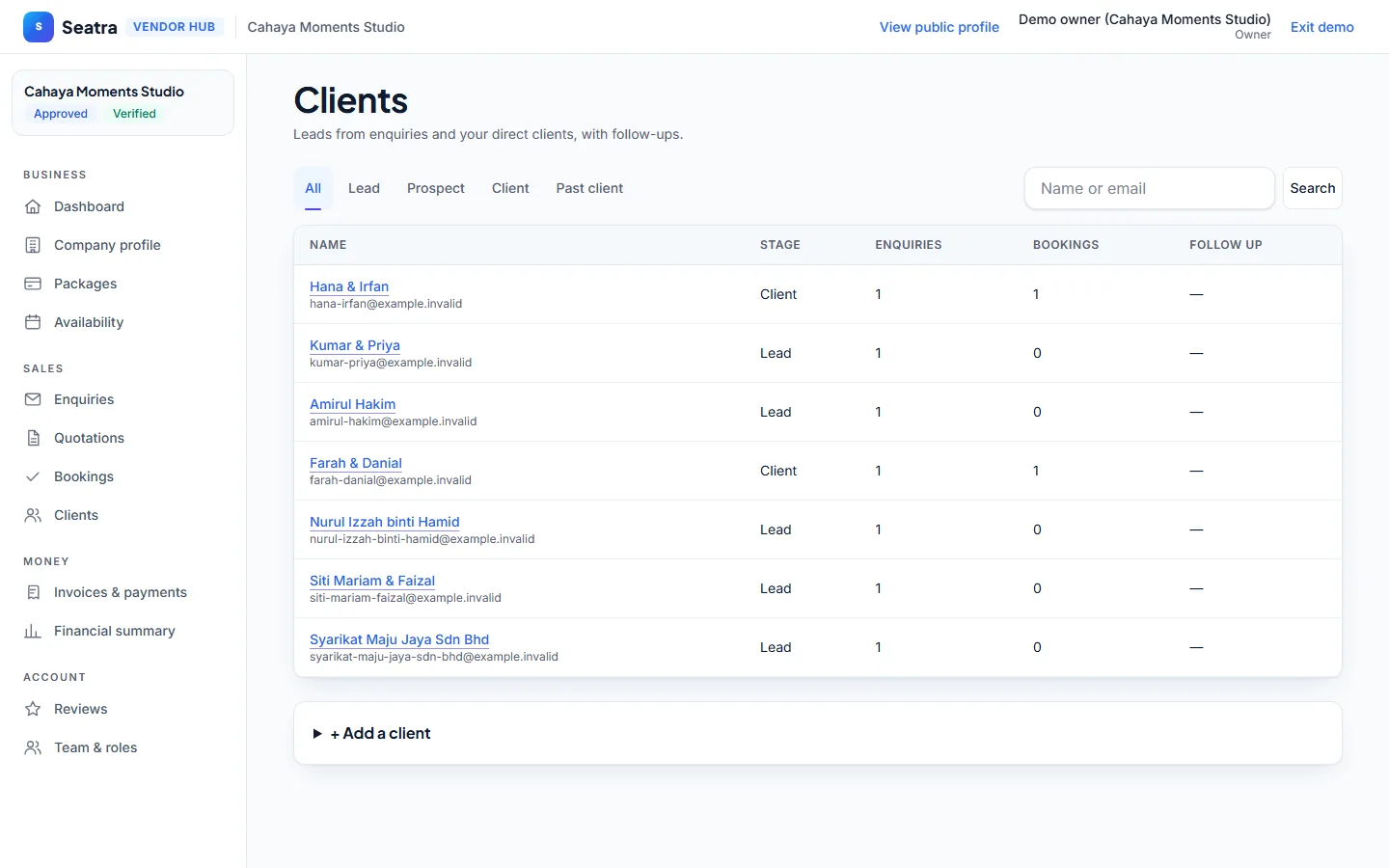Click the Company profile document icon
Viewport: 1389px width, 868px height.
(x=33, y=245)
